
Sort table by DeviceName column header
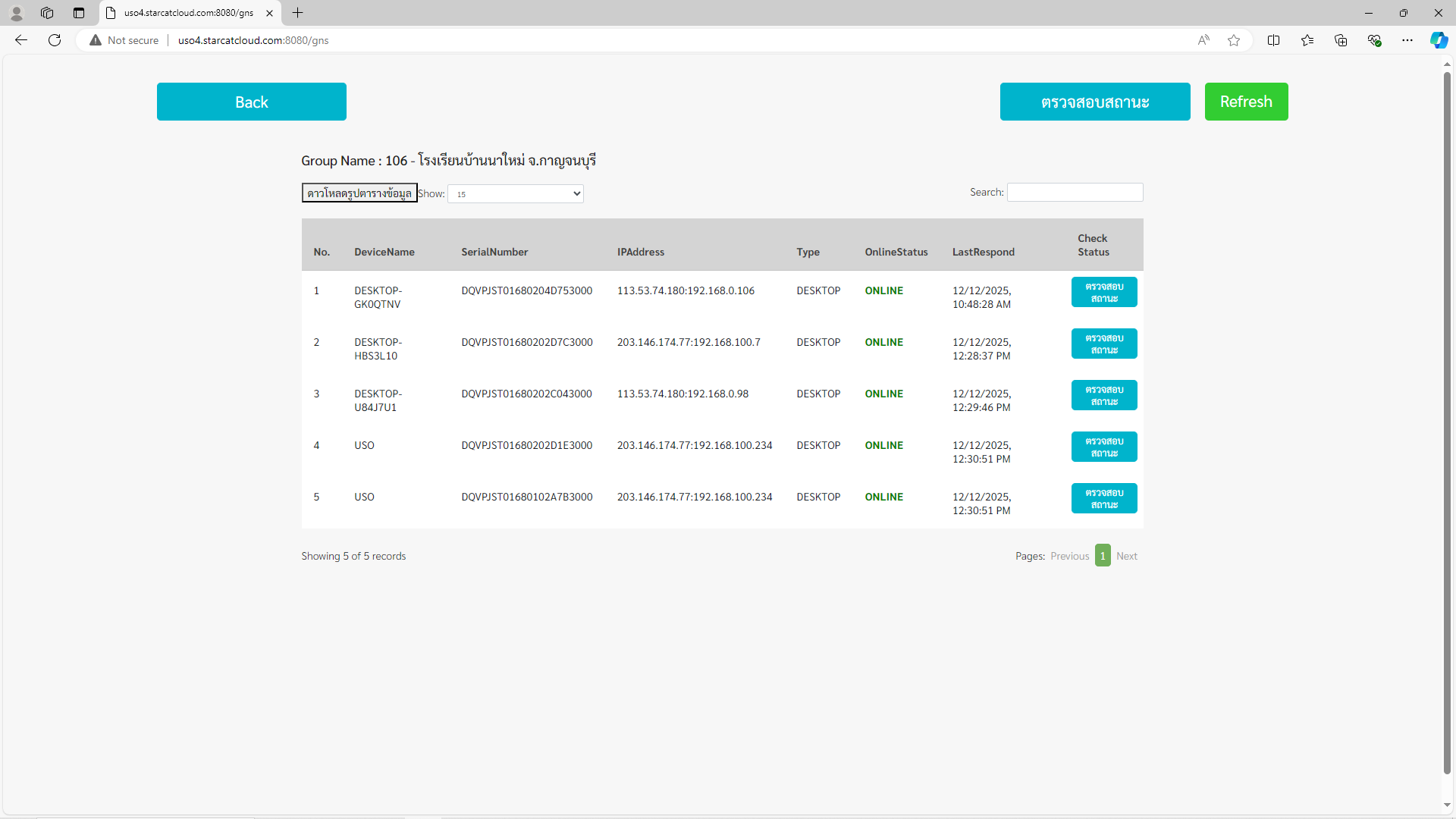click(x=384, y=252)
